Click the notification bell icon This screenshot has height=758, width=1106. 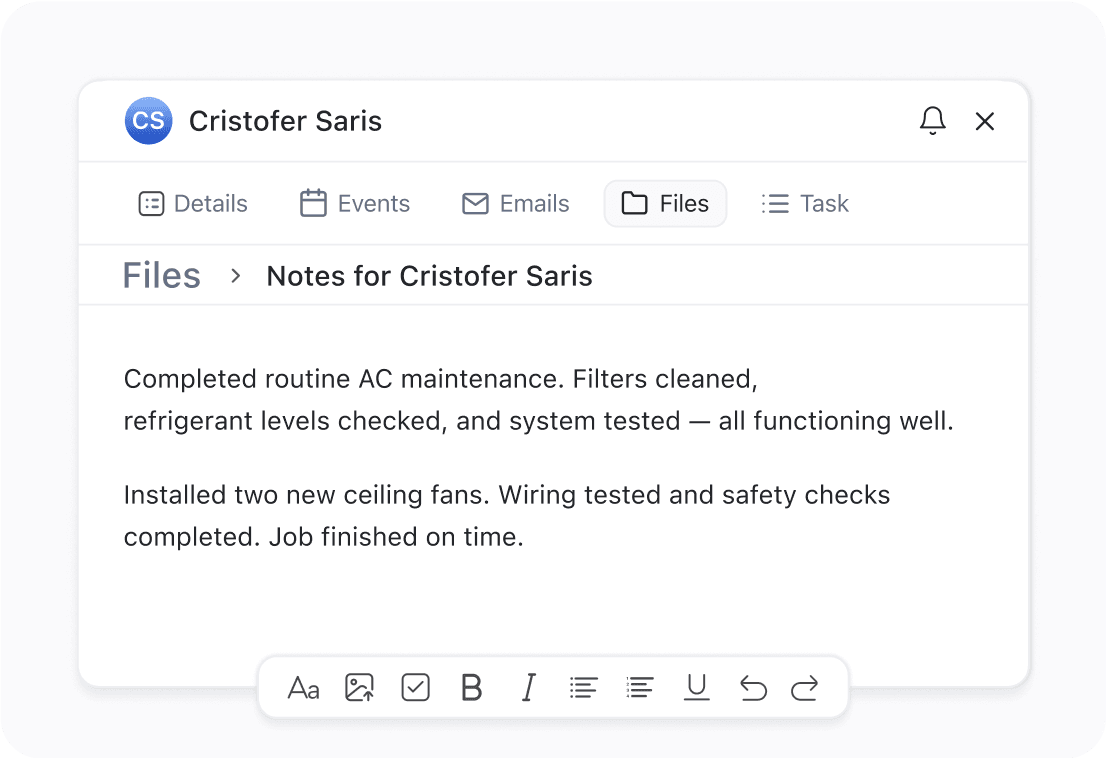(x=932, y=121)
